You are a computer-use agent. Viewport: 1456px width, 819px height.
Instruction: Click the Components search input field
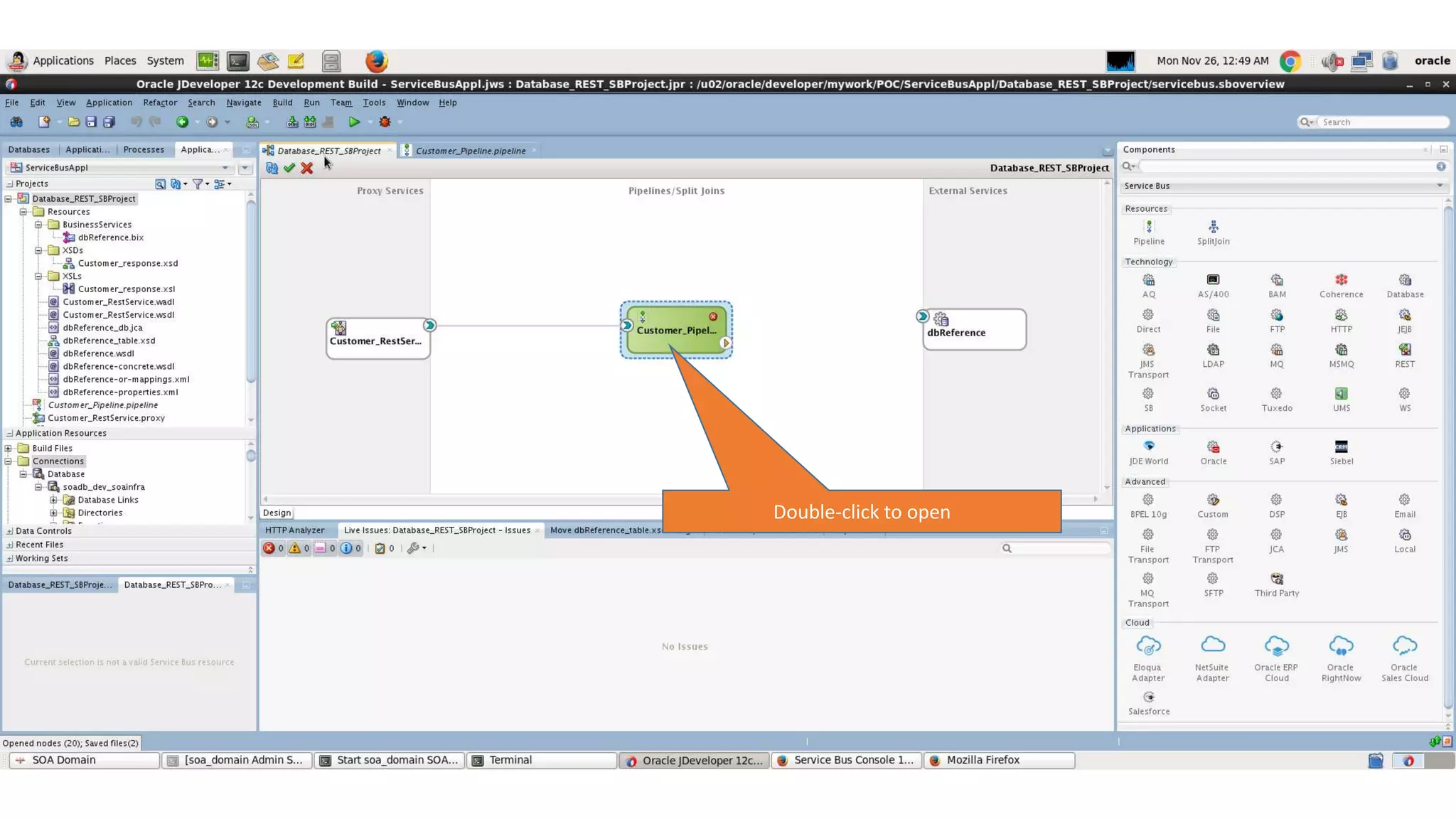(1287, 166)
